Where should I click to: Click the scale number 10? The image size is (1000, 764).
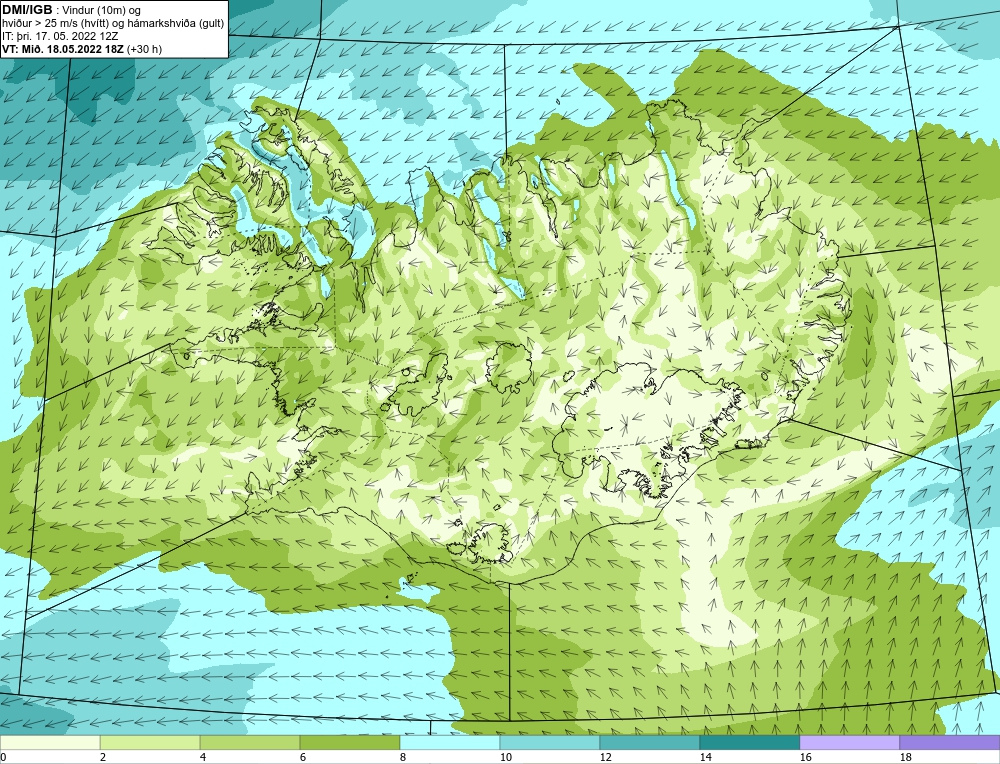pyautogui.click(x=505, y=757)
